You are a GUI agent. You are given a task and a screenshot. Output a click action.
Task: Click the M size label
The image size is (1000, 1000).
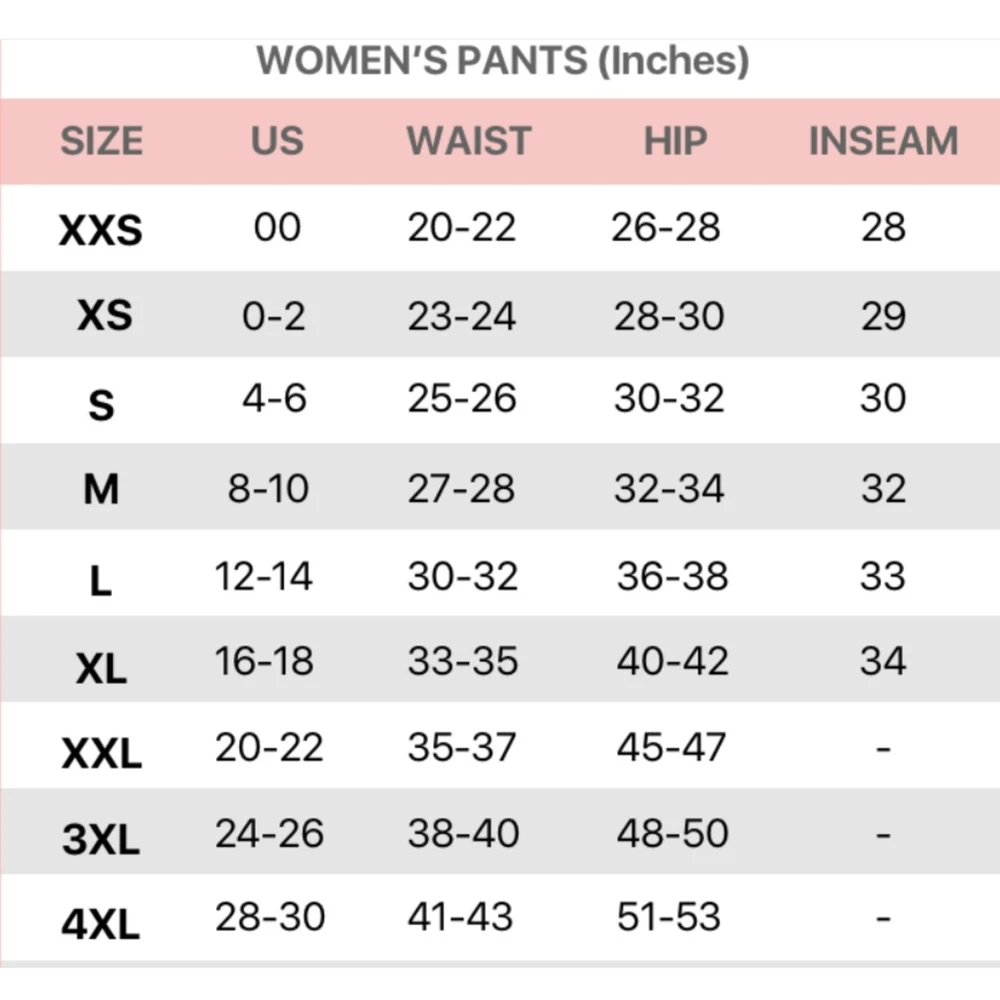[101, 490]
